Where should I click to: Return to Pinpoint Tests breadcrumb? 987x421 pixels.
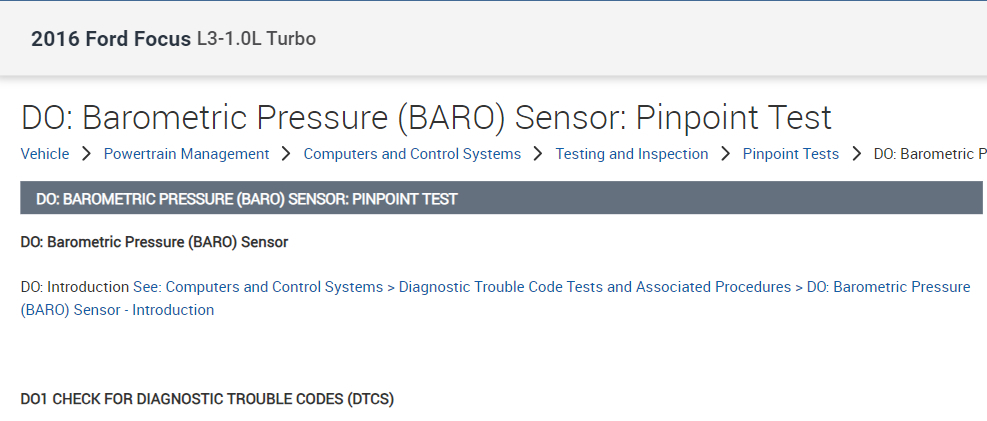click(x=791, y=154)
